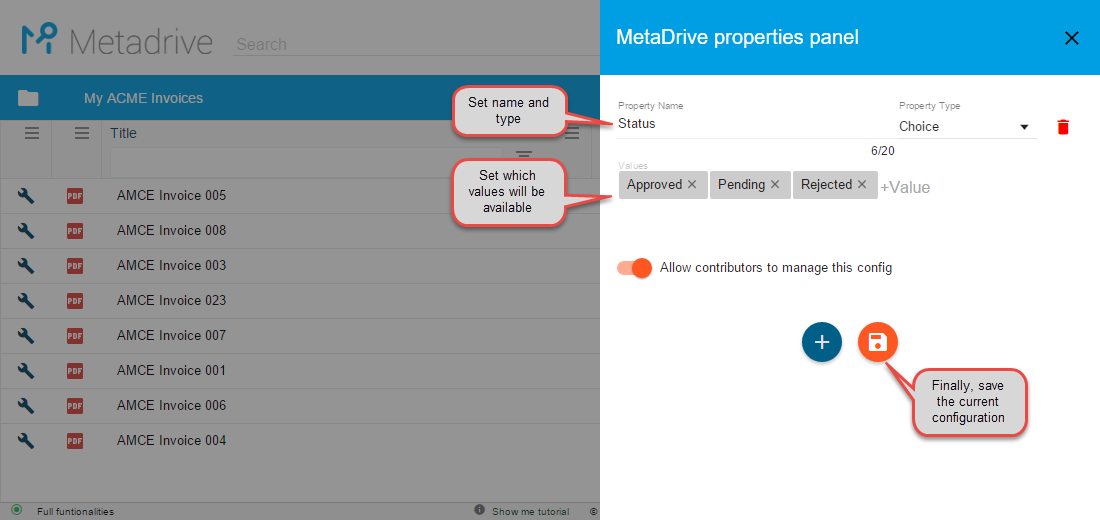The image size is (1100, 520).
Task: Click the green status circle in the footer
Action: click(x=16, y=509)
